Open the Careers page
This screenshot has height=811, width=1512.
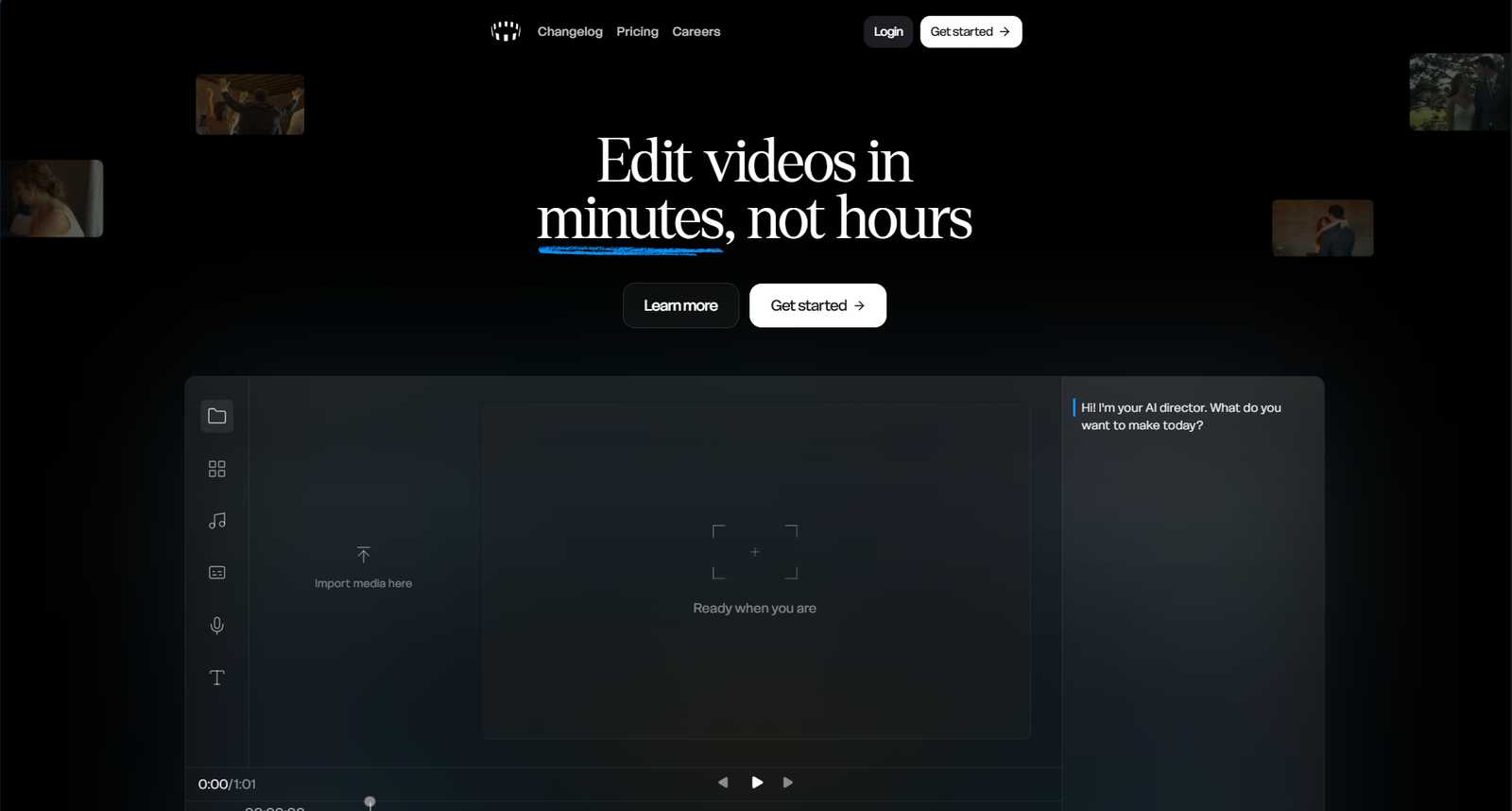click(x=696, y=31)
